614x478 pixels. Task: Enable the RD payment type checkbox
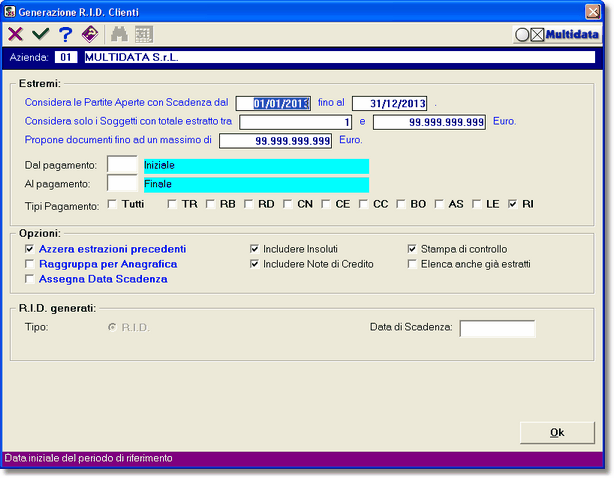248,204
